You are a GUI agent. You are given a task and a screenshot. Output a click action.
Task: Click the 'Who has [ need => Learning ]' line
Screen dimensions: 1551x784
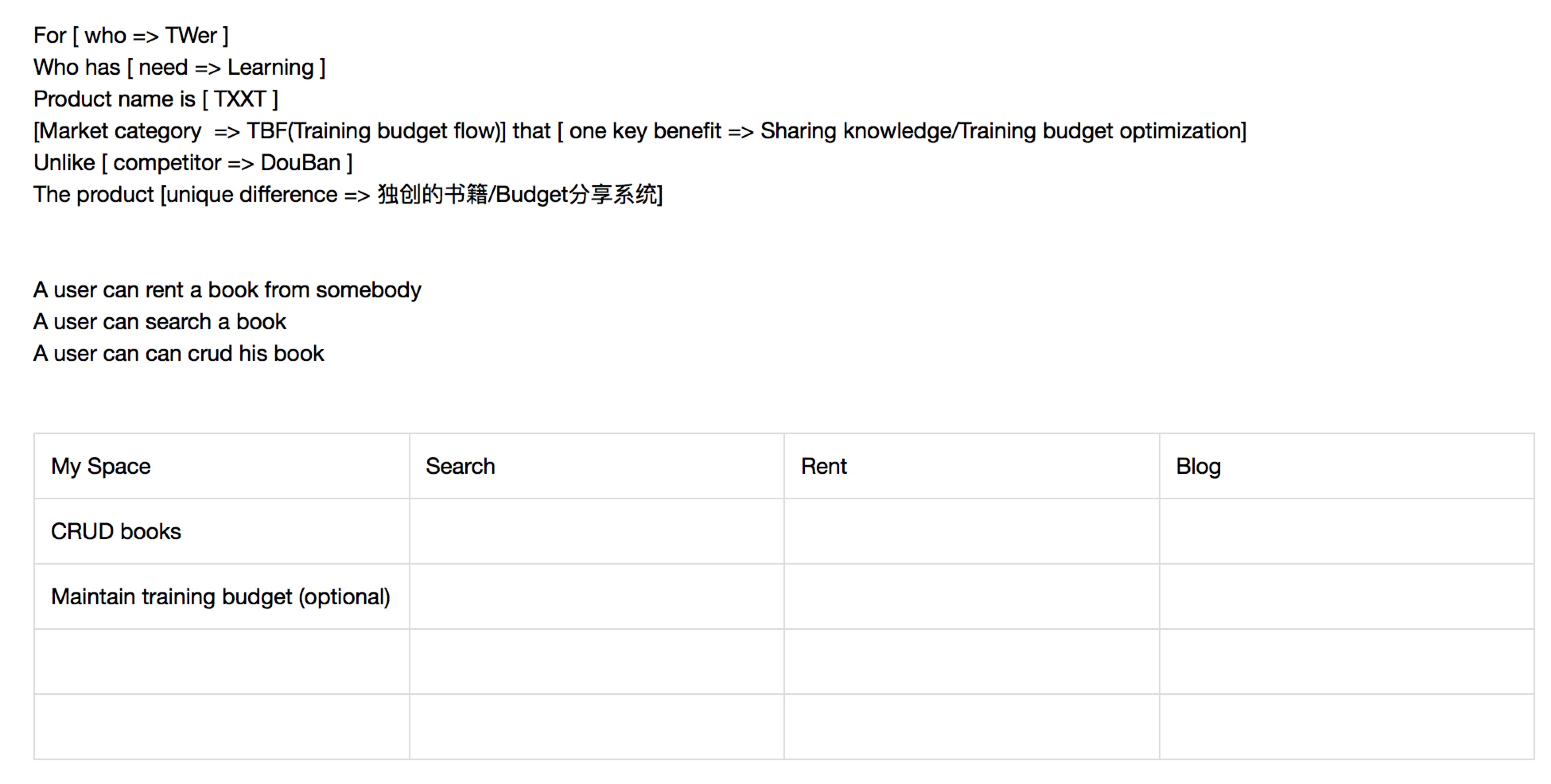pos(179,68)
